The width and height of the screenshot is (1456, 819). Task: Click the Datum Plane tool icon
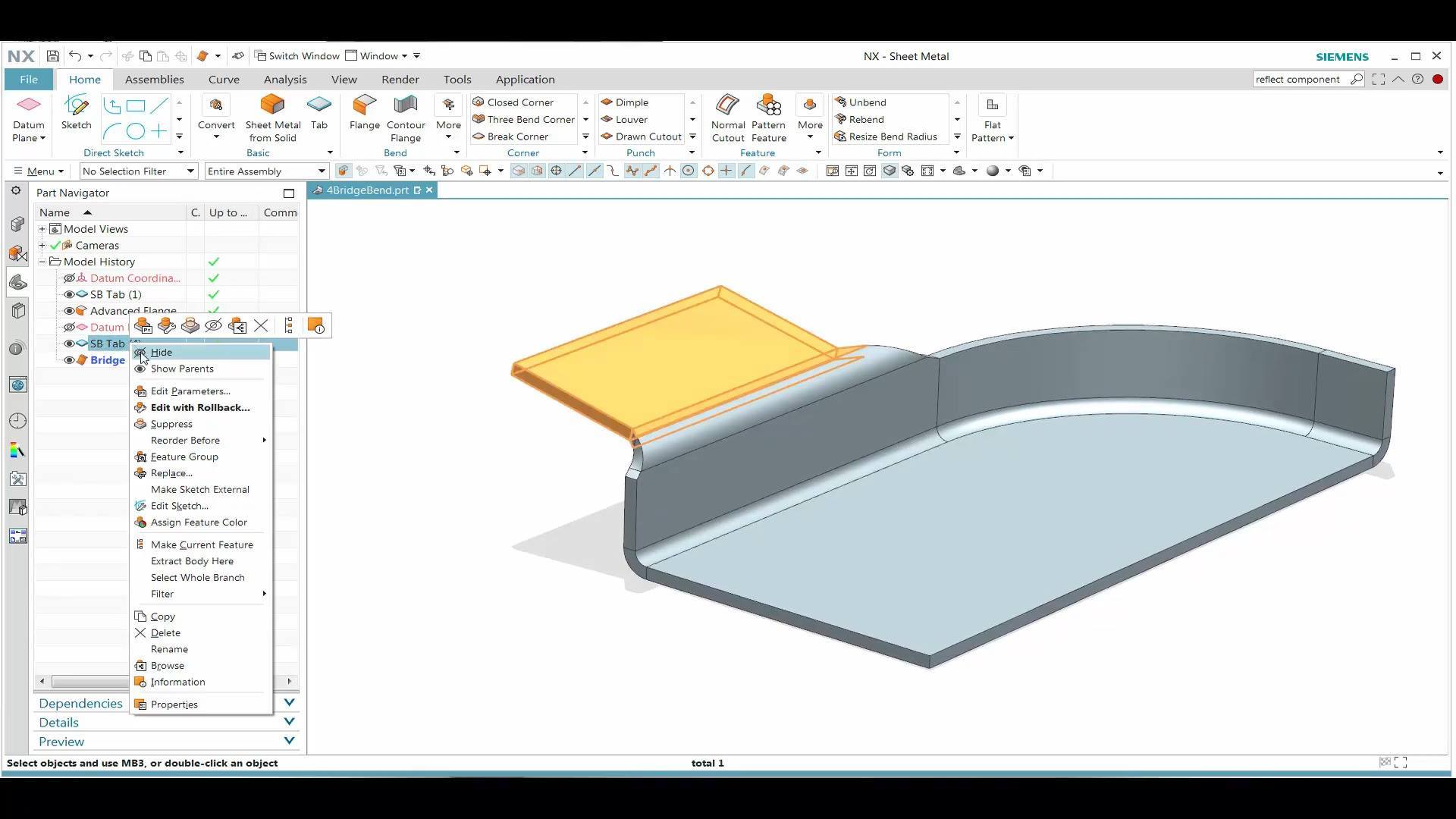(29, 105)
